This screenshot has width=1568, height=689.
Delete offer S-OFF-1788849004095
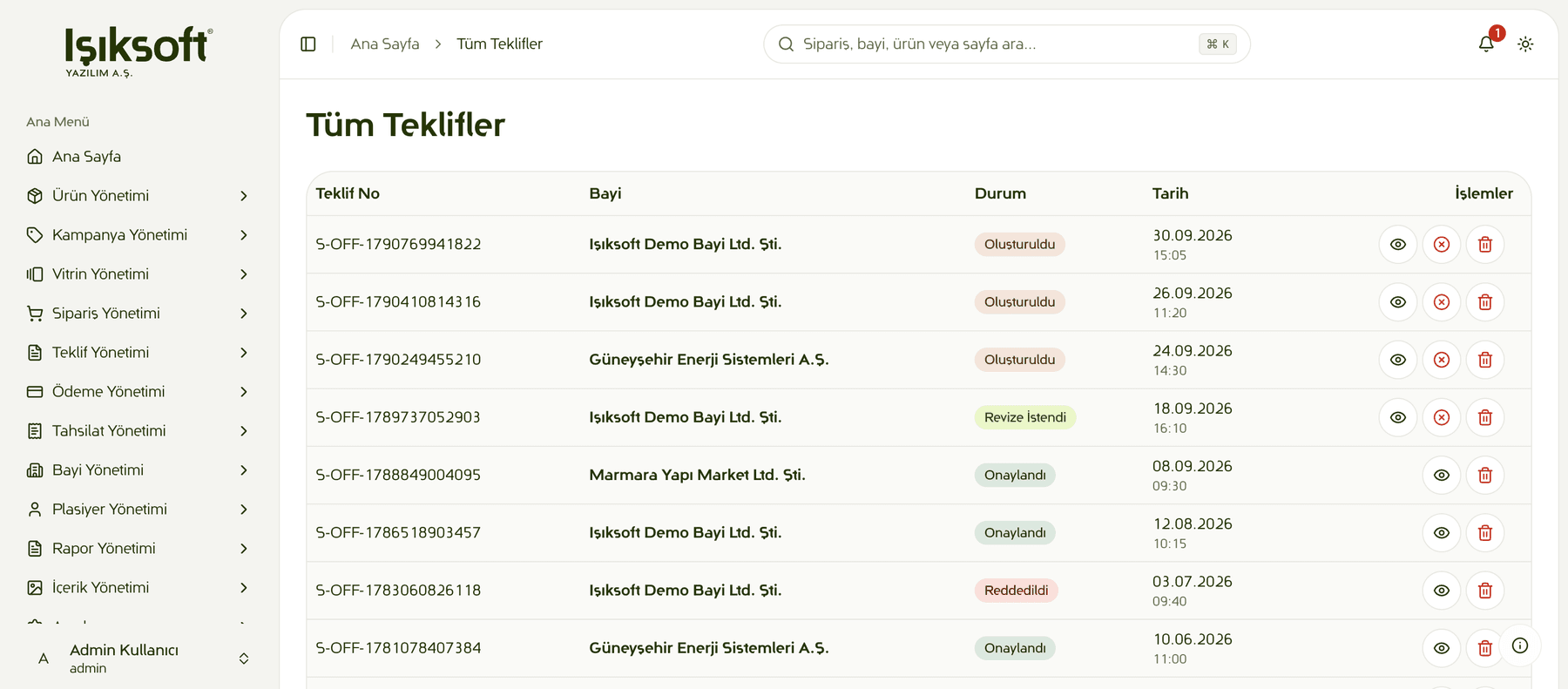pyautogui.click(x=1485, y=475)
